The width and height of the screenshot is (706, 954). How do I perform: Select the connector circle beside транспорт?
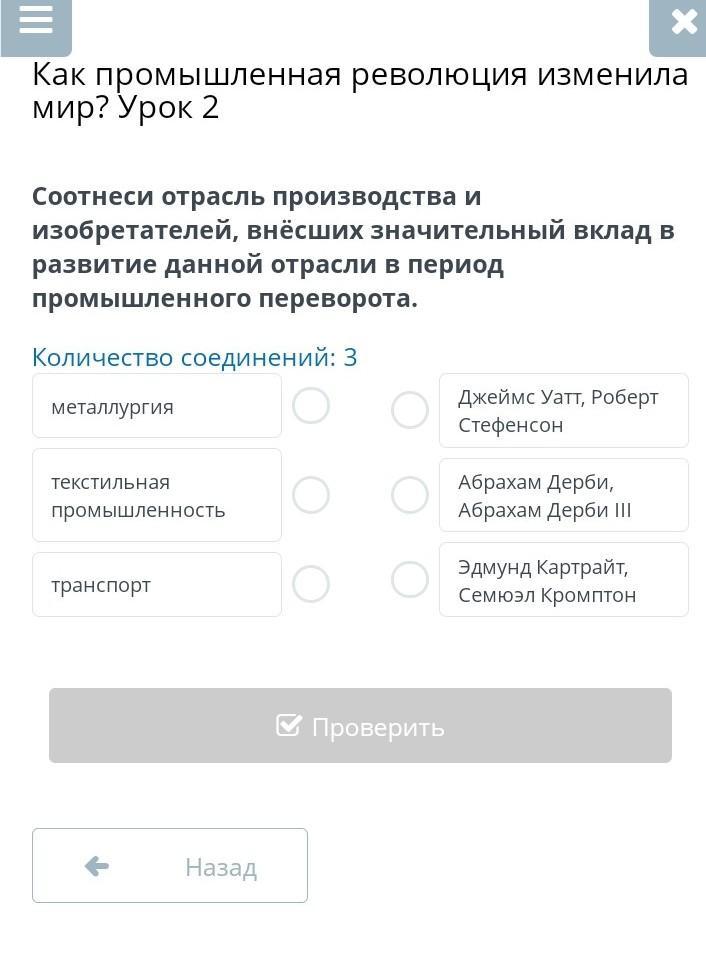pyautogui.click(x=311, y=584)
